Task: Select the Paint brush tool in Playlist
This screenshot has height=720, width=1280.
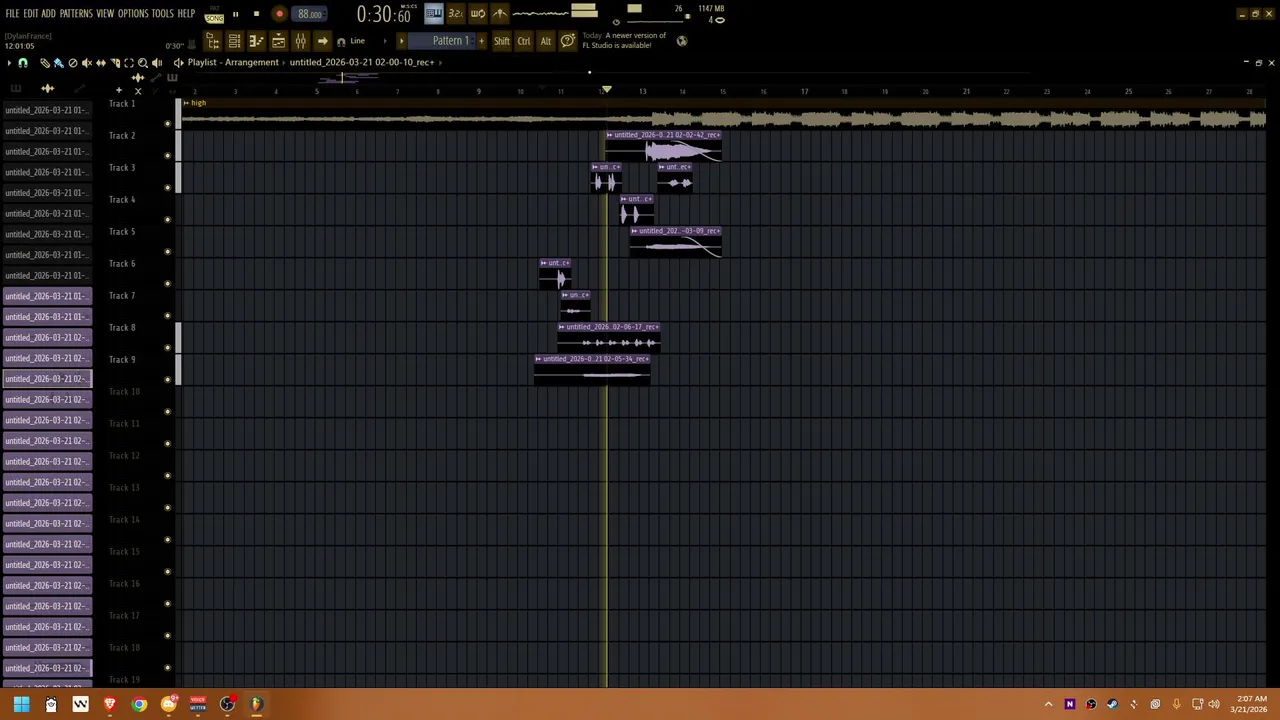Action: 58,63
